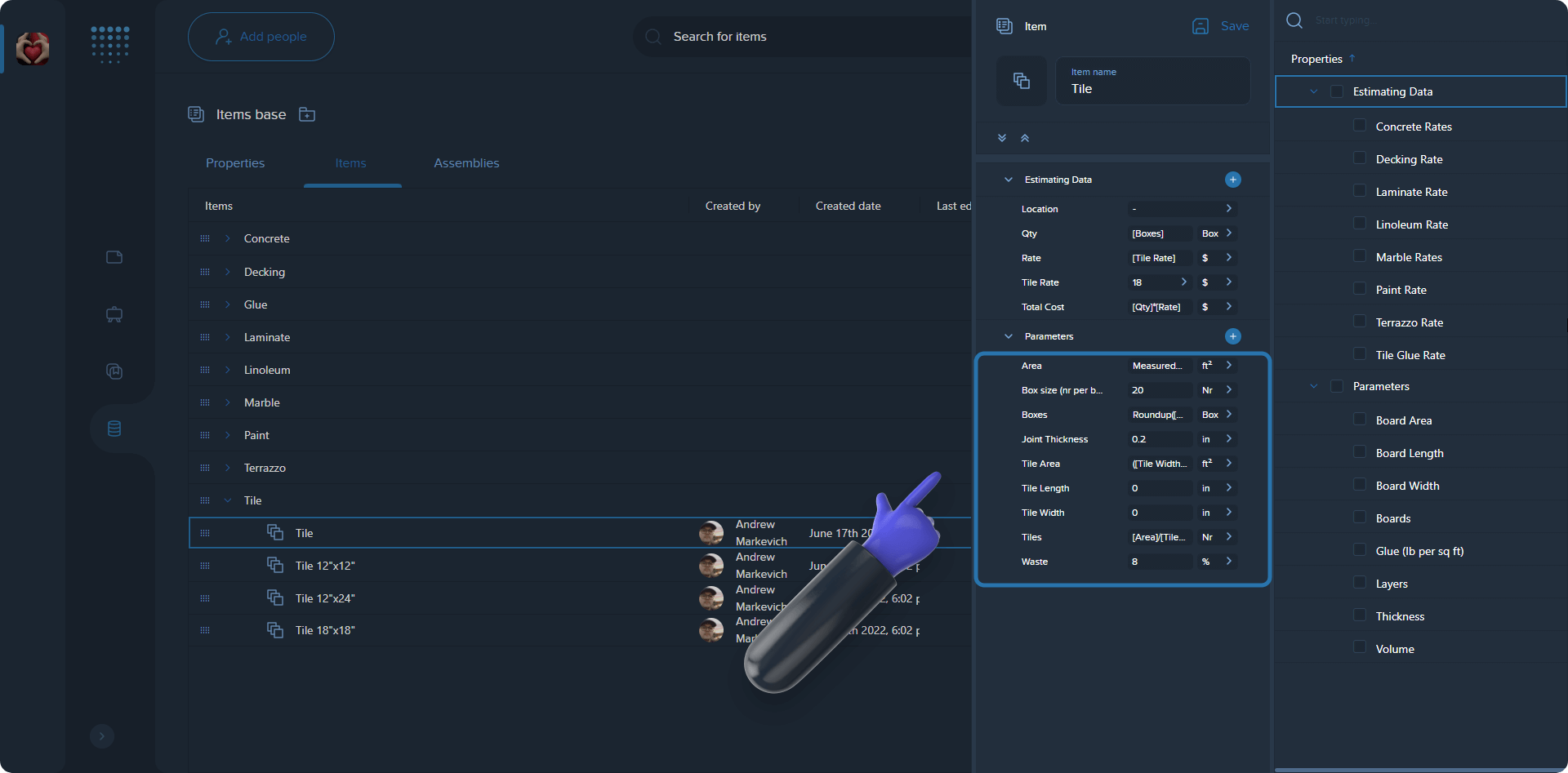
Task: Add a field using Estimating Data plus icon
Action: 1233,179
